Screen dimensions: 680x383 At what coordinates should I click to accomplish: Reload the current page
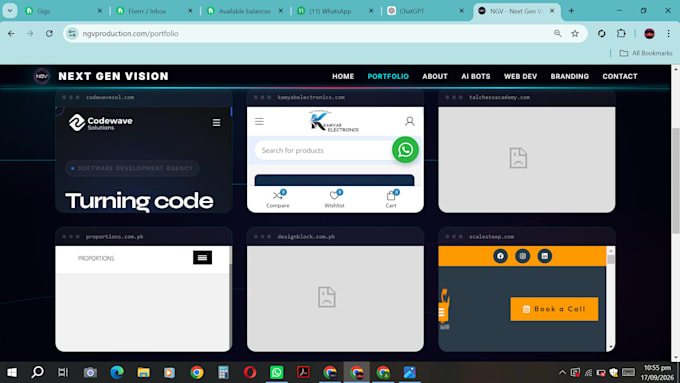[49, 33]
